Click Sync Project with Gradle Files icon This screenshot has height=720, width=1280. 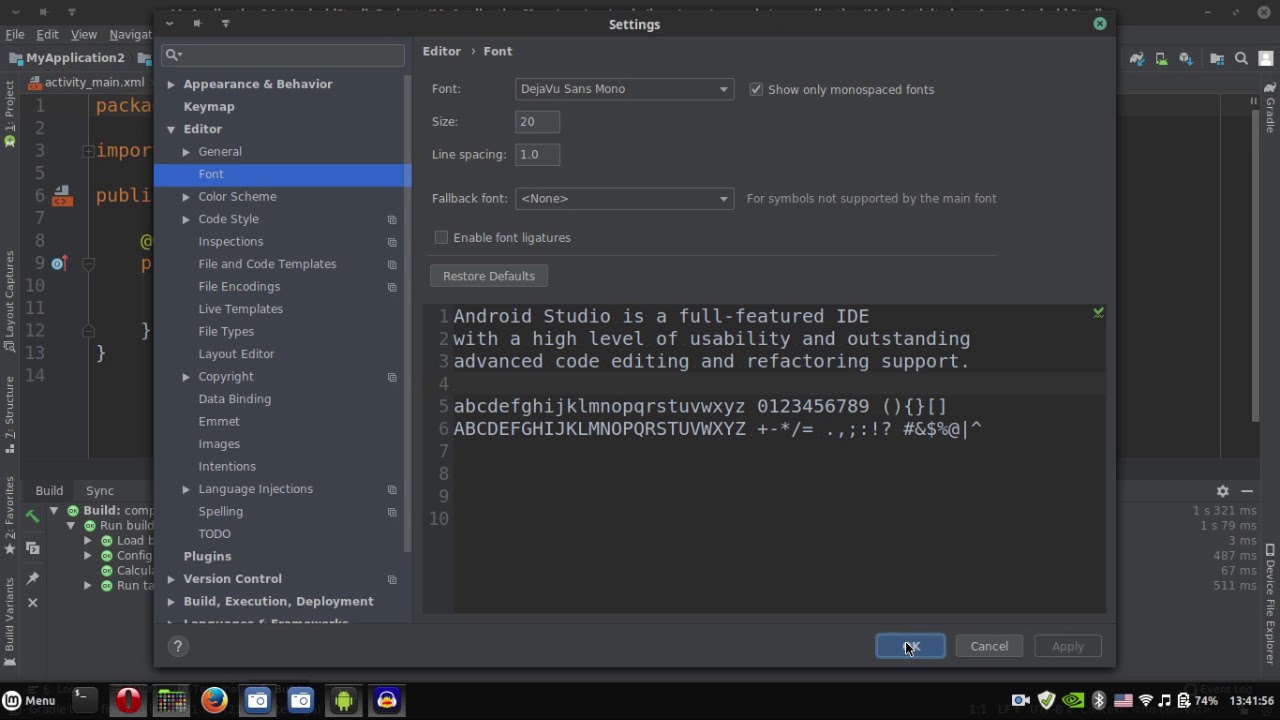1139,59
